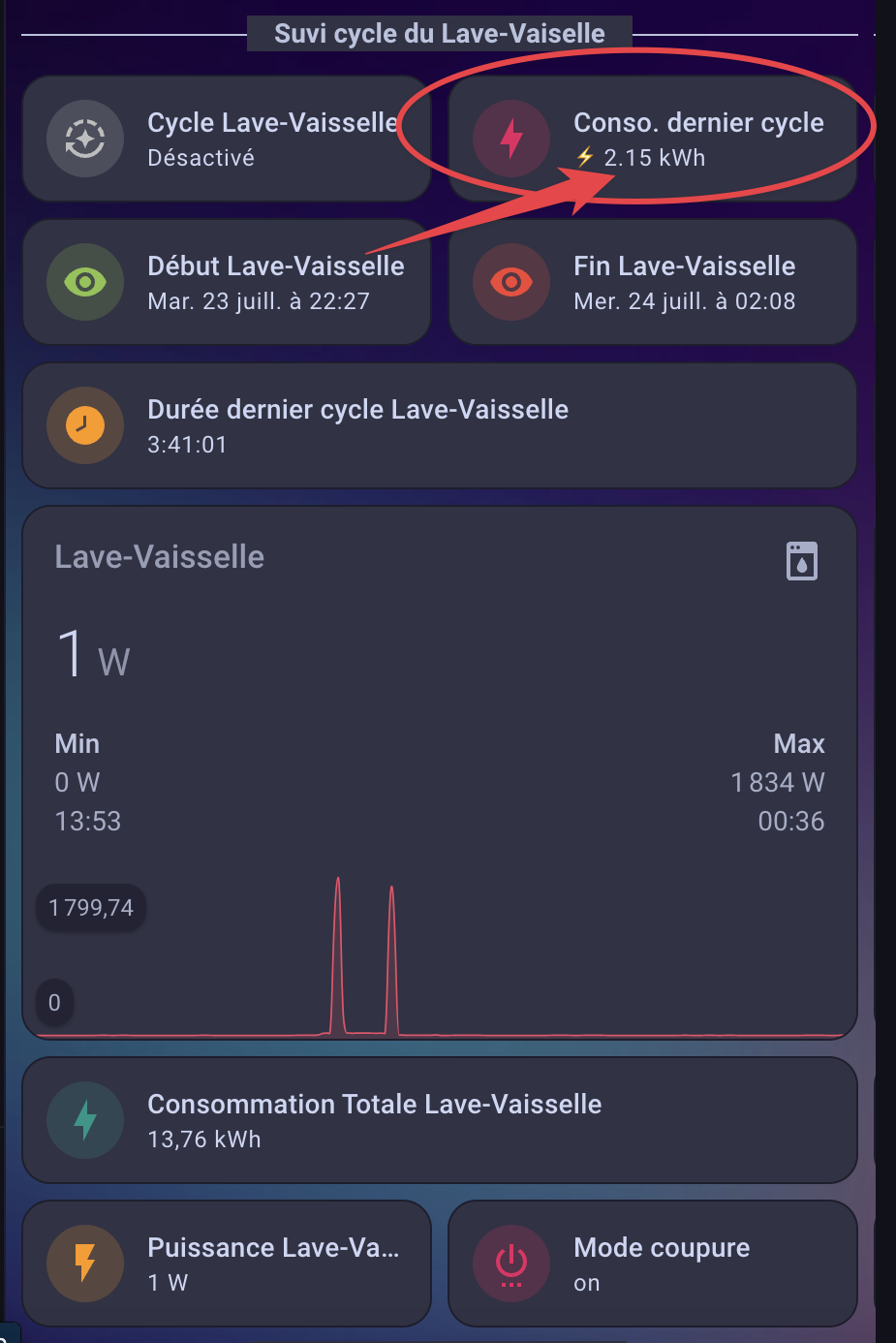Click the dishwasher icon in graph card

pos(802,561)
